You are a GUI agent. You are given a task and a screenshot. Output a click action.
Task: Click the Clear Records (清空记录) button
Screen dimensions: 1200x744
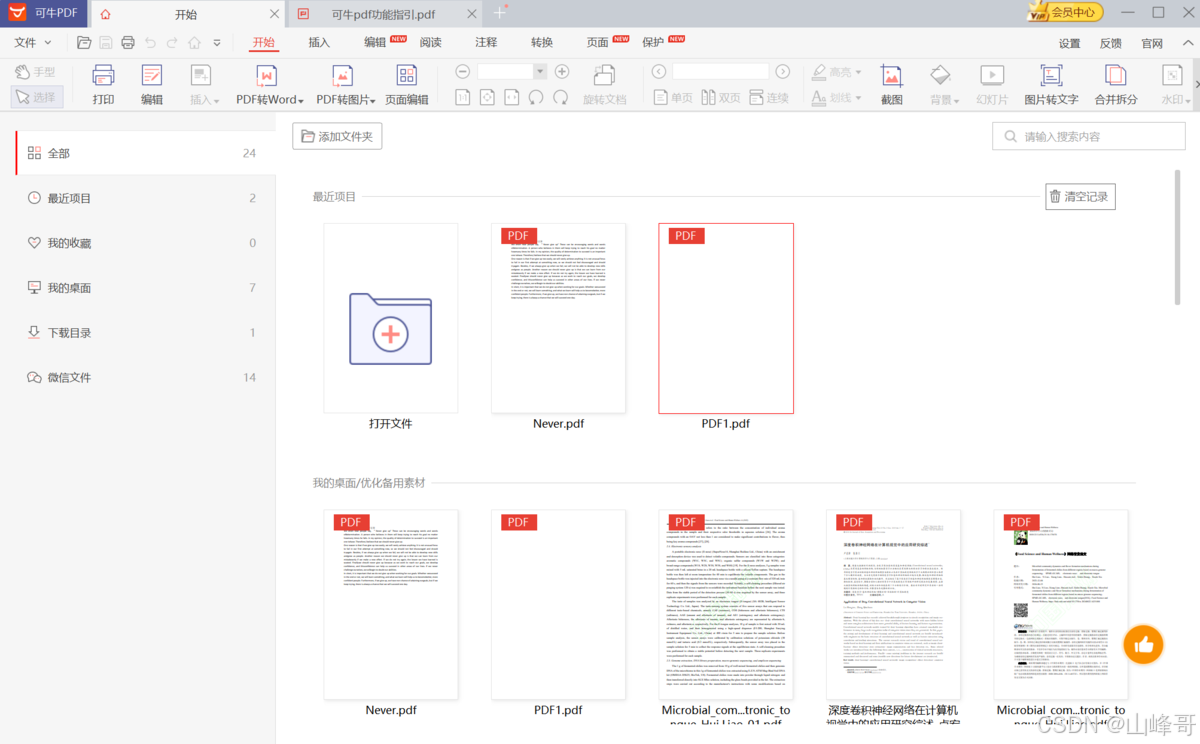tap(1080, 197)
